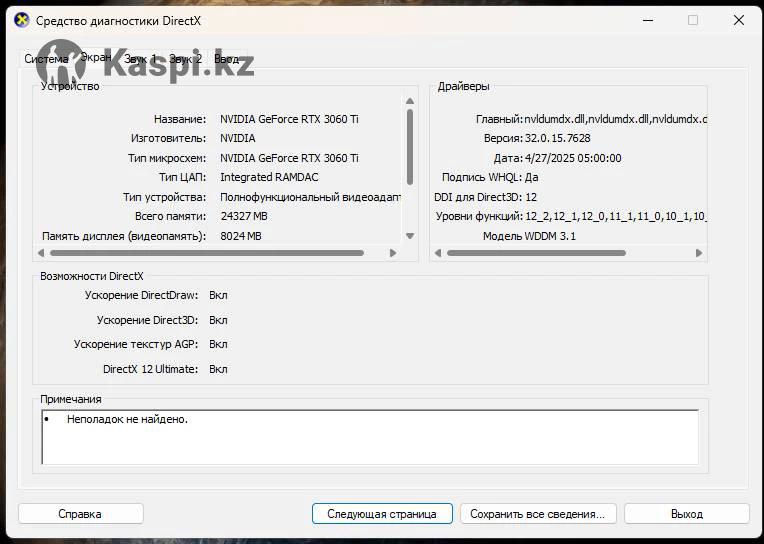Switch to the Система tab
The image size is (764, 544).
coord(46,59)
